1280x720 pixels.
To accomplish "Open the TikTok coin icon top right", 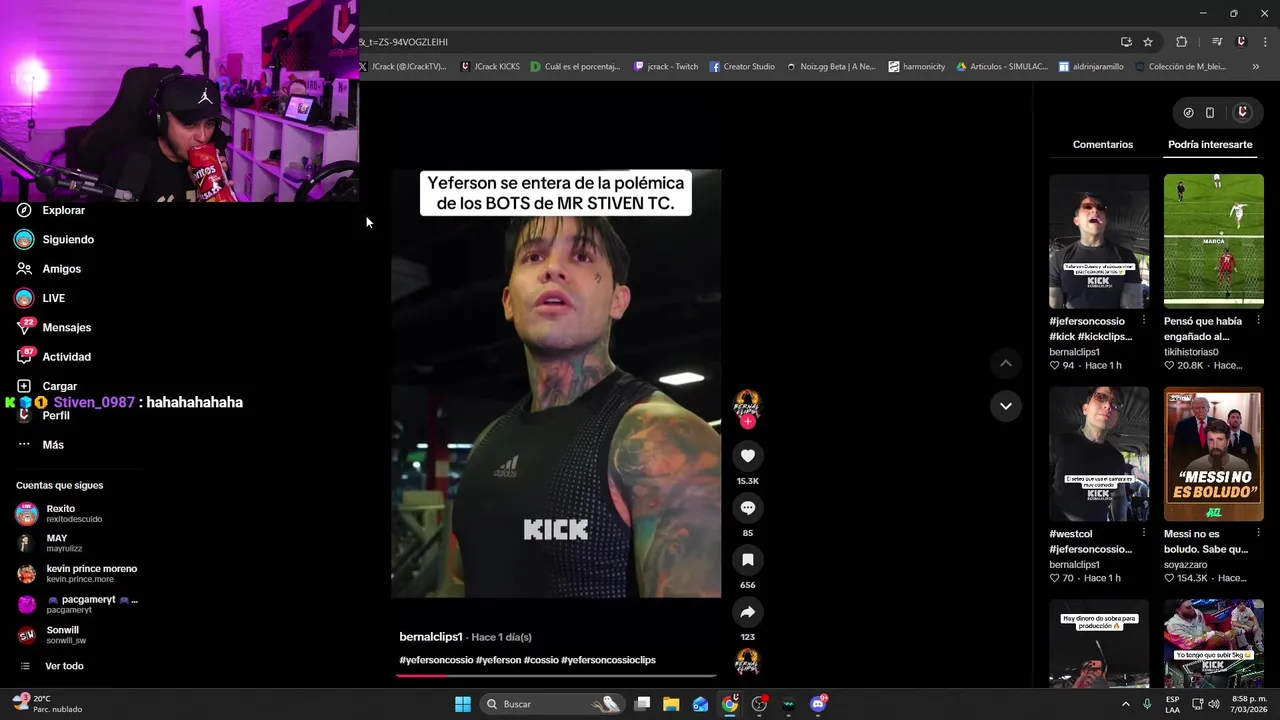I will point(1188,113).
